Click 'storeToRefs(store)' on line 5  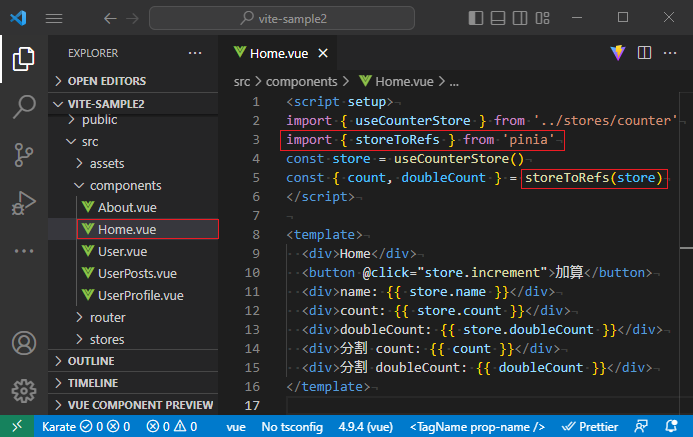[x=594, y=178]
